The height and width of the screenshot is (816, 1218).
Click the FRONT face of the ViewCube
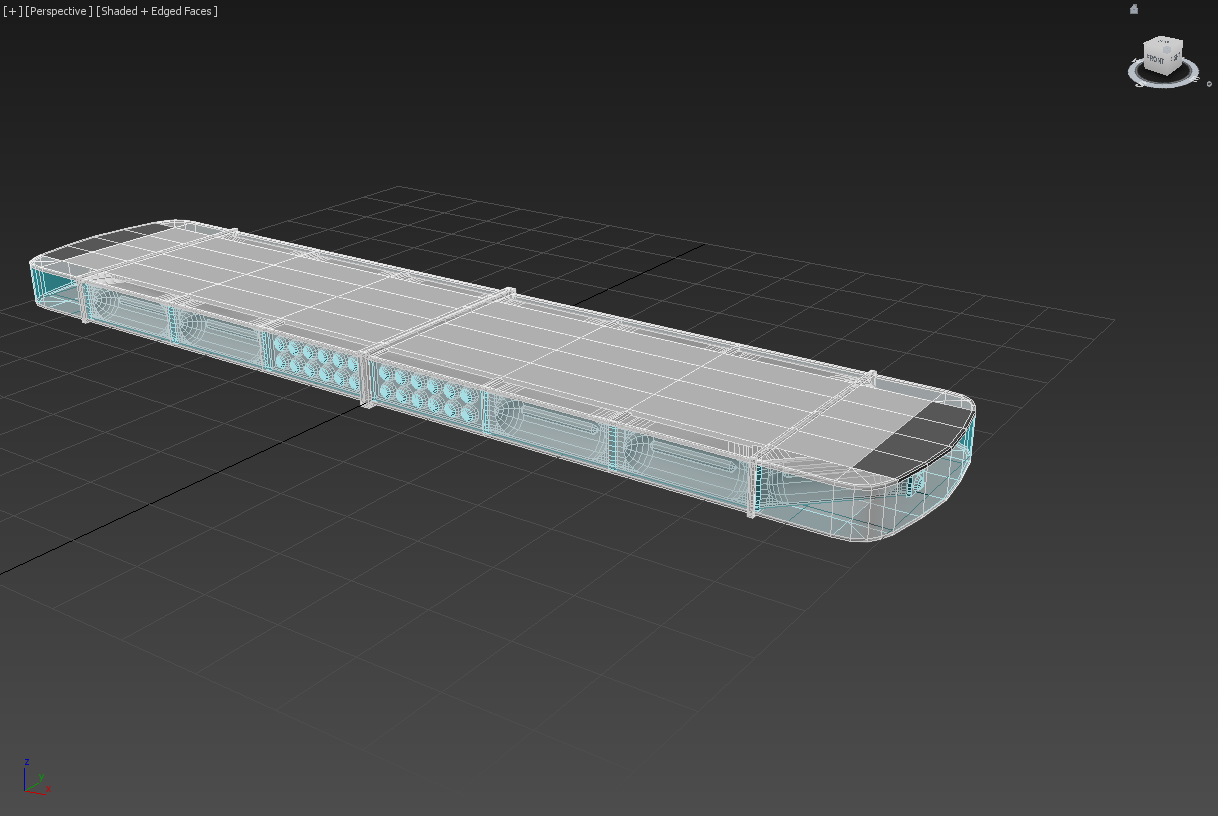coord(1155,60)
